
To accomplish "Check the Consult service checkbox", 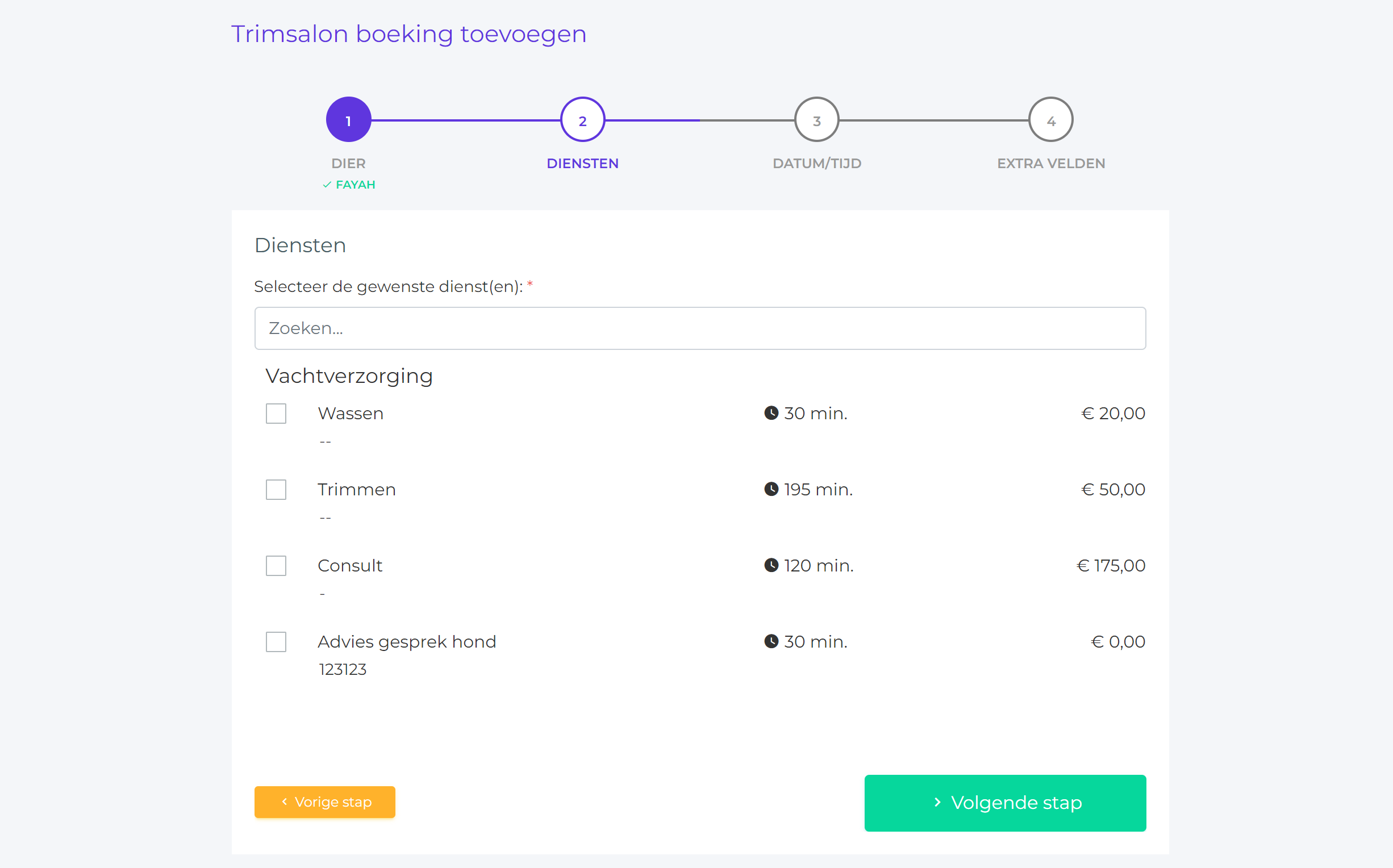I will click(276, 565).
